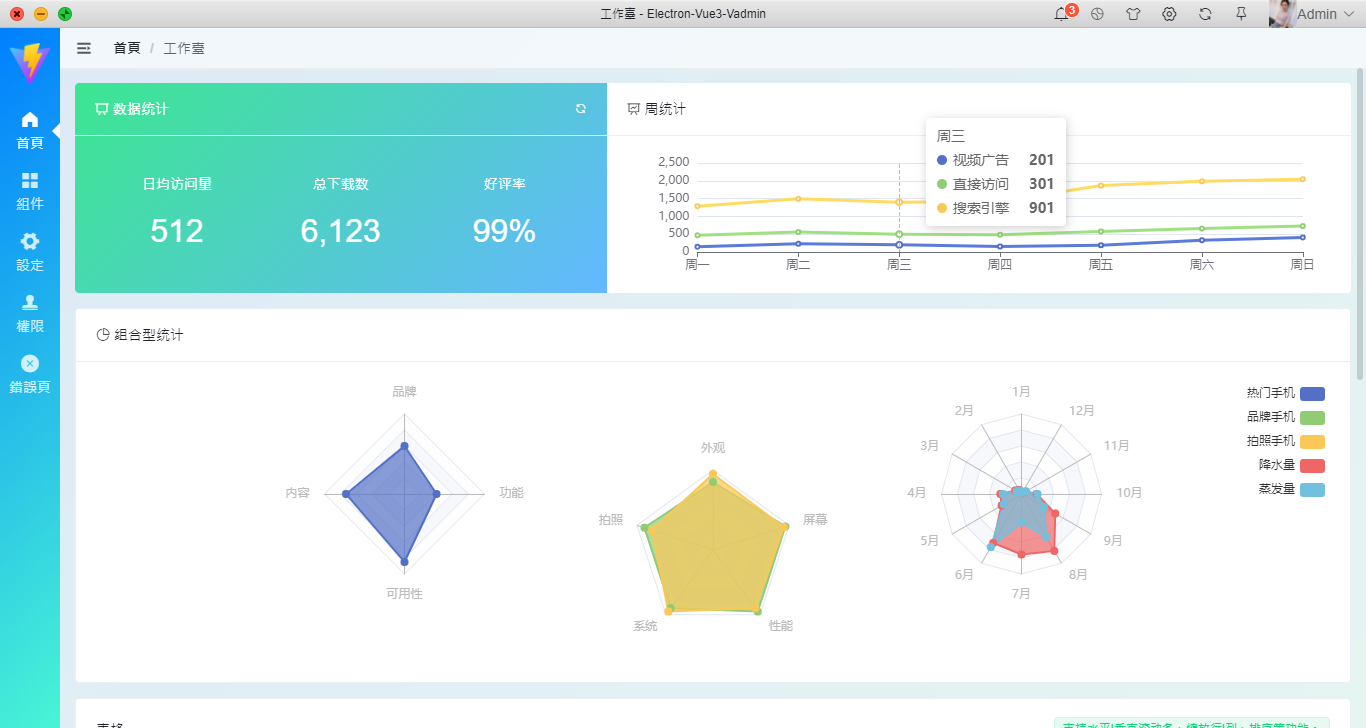The width and height of the screenshot is (1366, 728).
Task: Click the 2,500 y-axis label
Action: (x=673, y=162)
